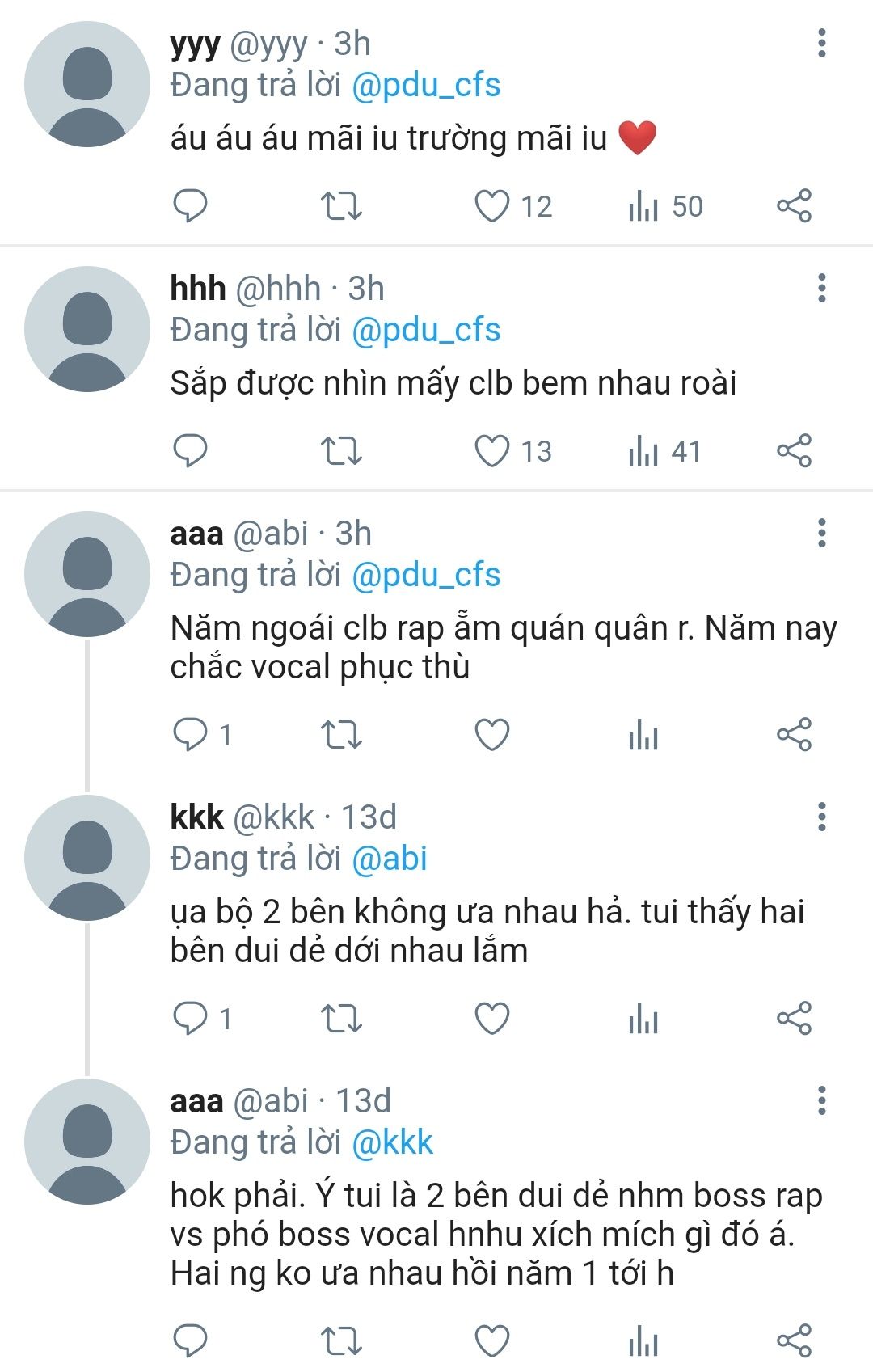Open the @kkk mention link

pos(393,1142)
